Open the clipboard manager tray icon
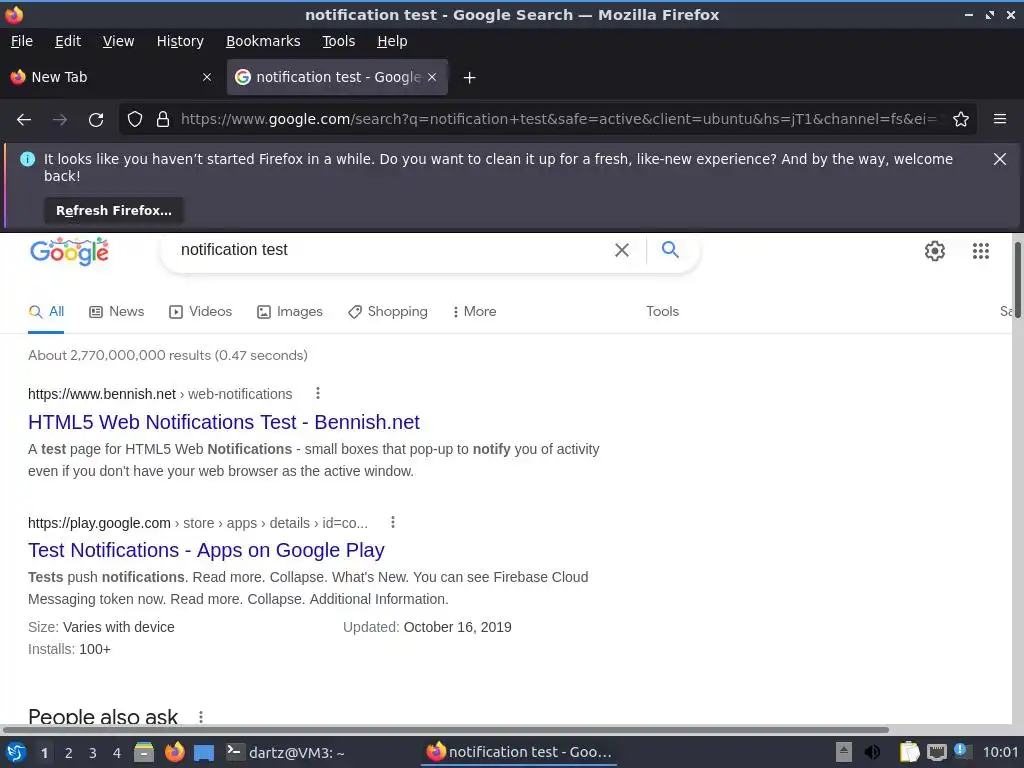Viewport: 1024px width, 768px height. [909, 752]
